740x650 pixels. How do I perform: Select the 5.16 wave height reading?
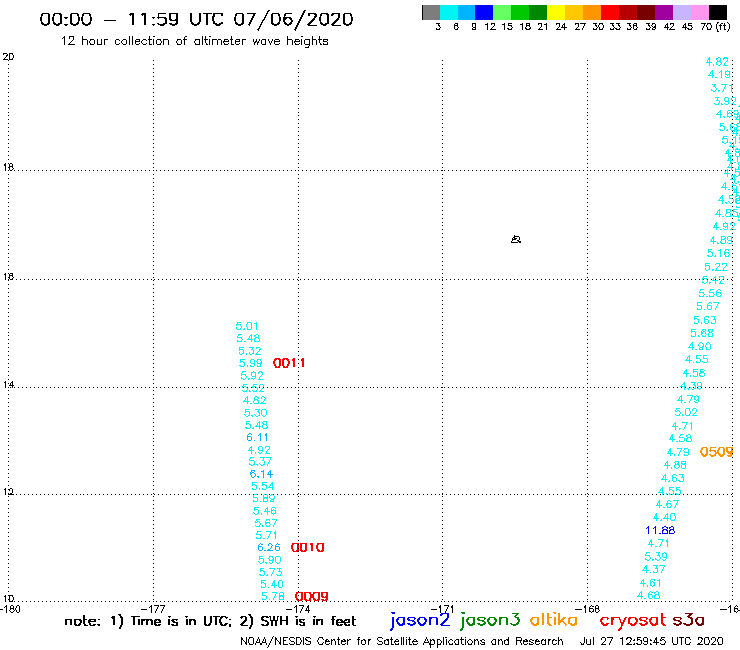(719, 253)
